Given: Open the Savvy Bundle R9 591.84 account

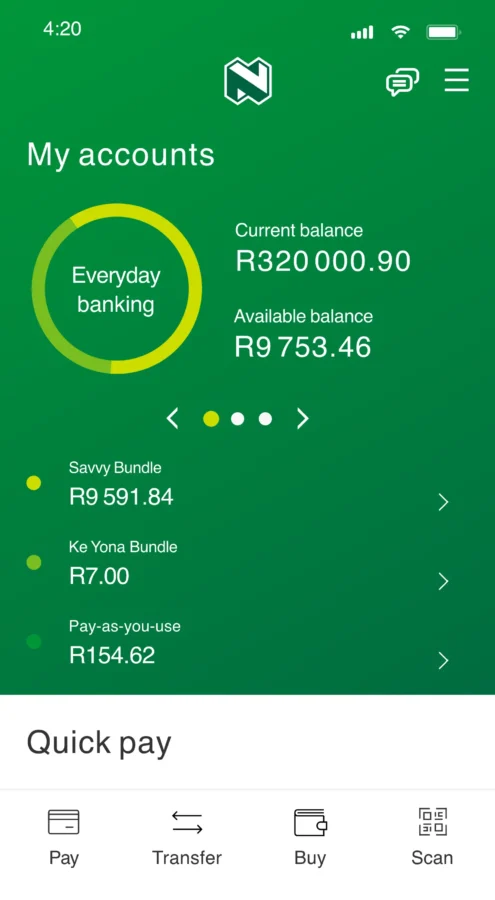Looking at the screenshot, I should 238,485.
